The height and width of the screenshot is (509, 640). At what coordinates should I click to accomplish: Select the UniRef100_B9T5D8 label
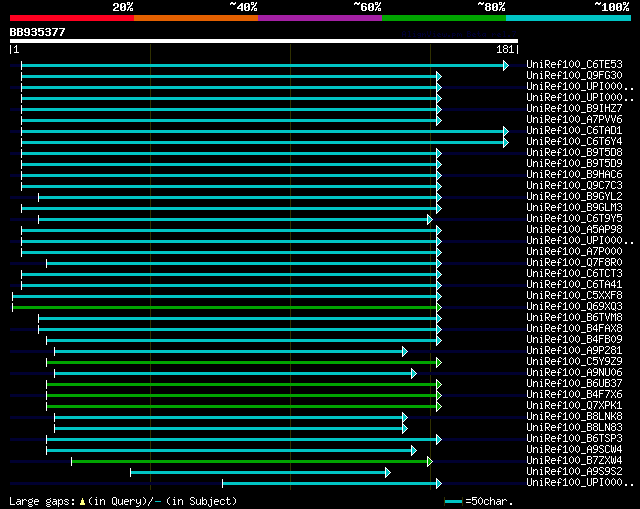coord(574,153)
